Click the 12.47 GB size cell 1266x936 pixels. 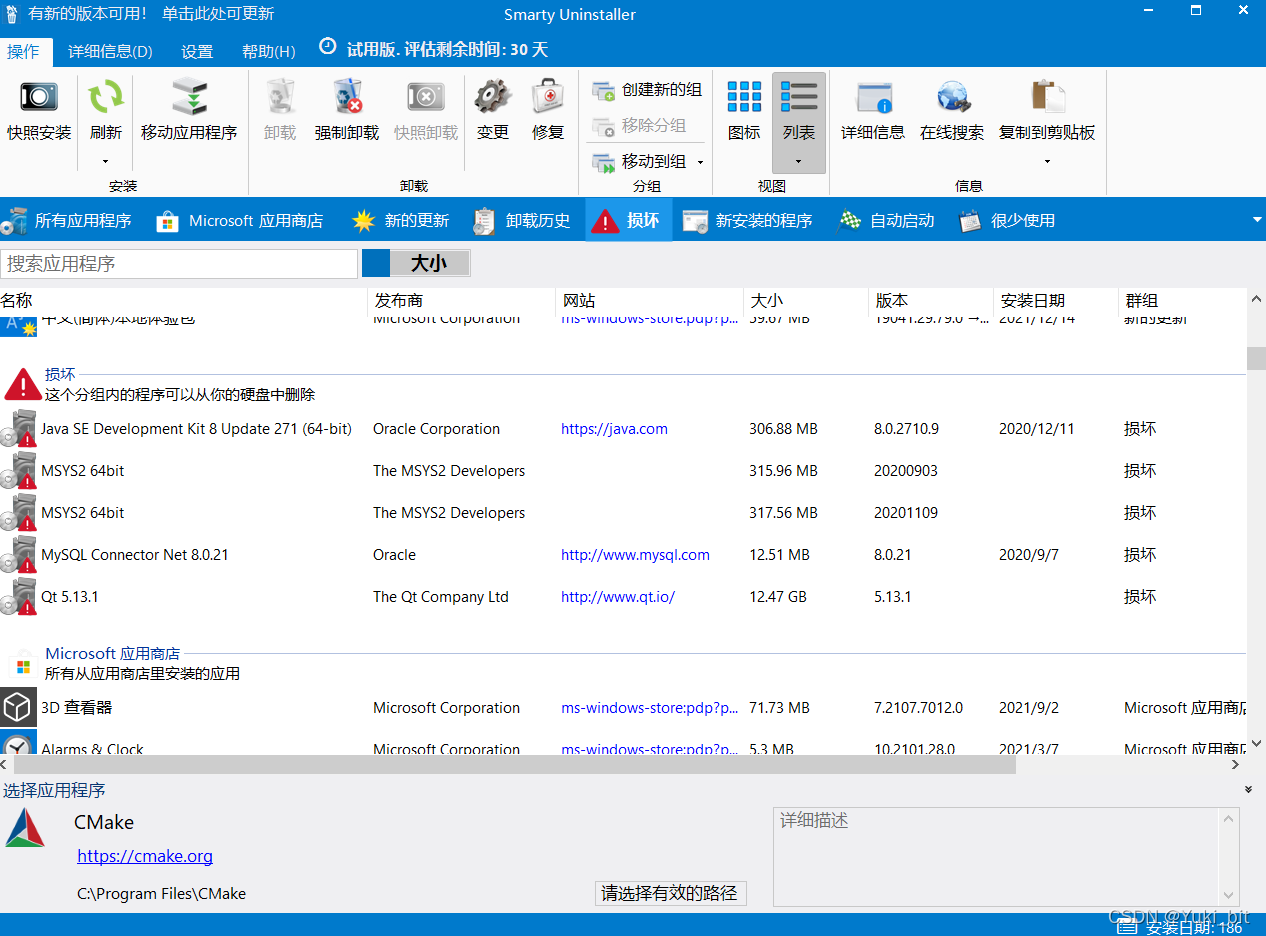778,596
